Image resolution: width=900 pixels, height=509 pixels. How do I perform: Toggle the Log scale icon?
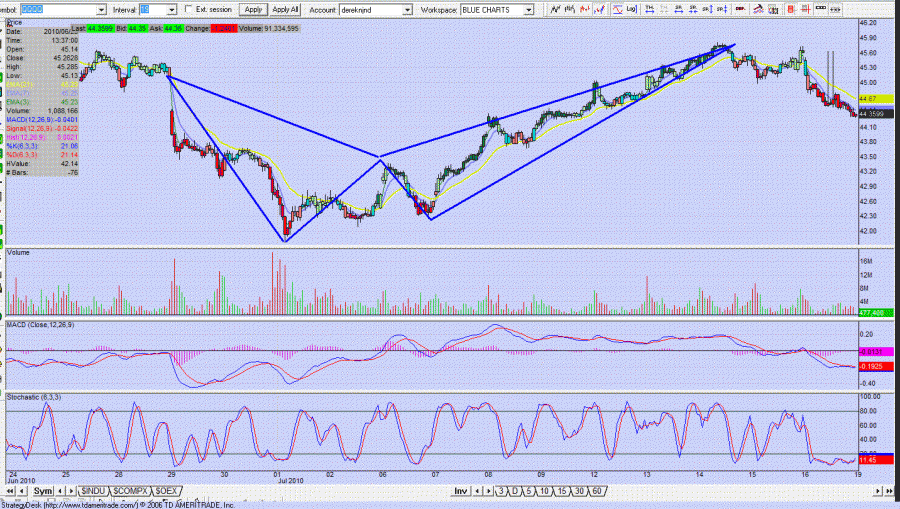(631, 9)
